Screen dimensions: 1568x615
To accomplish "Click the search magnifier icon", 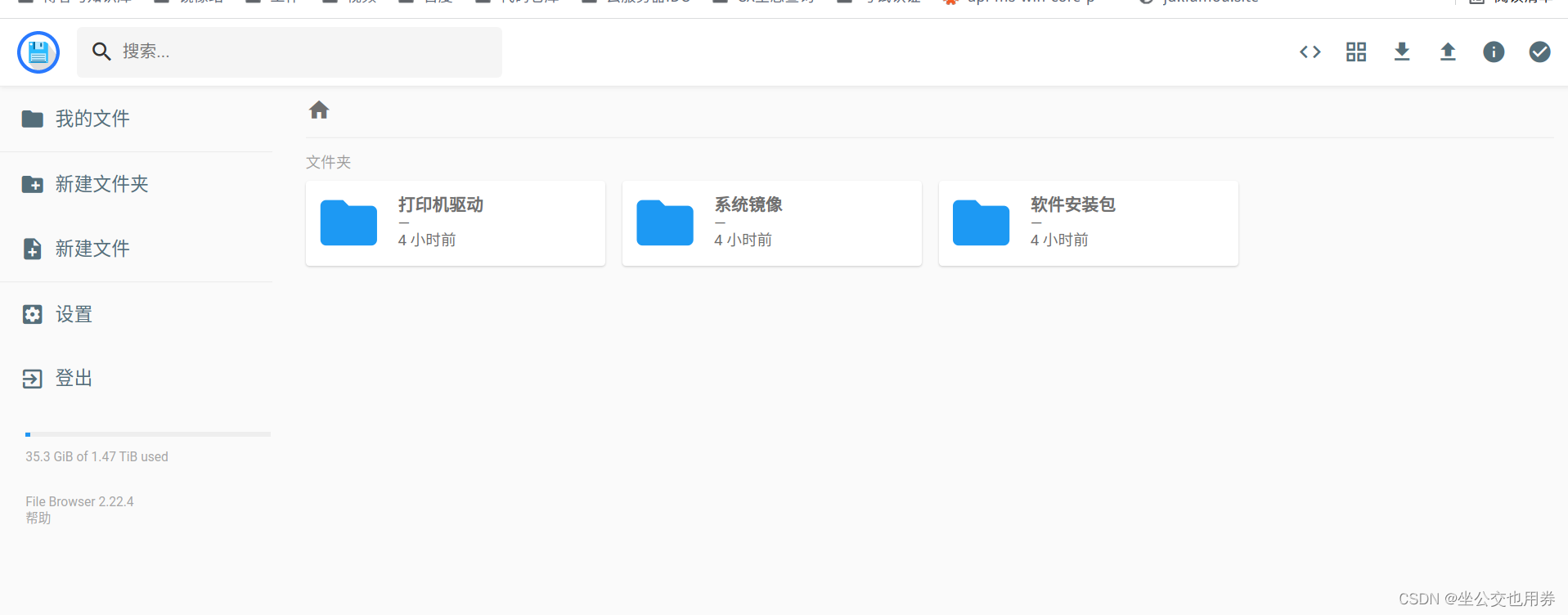I will 101,52.
